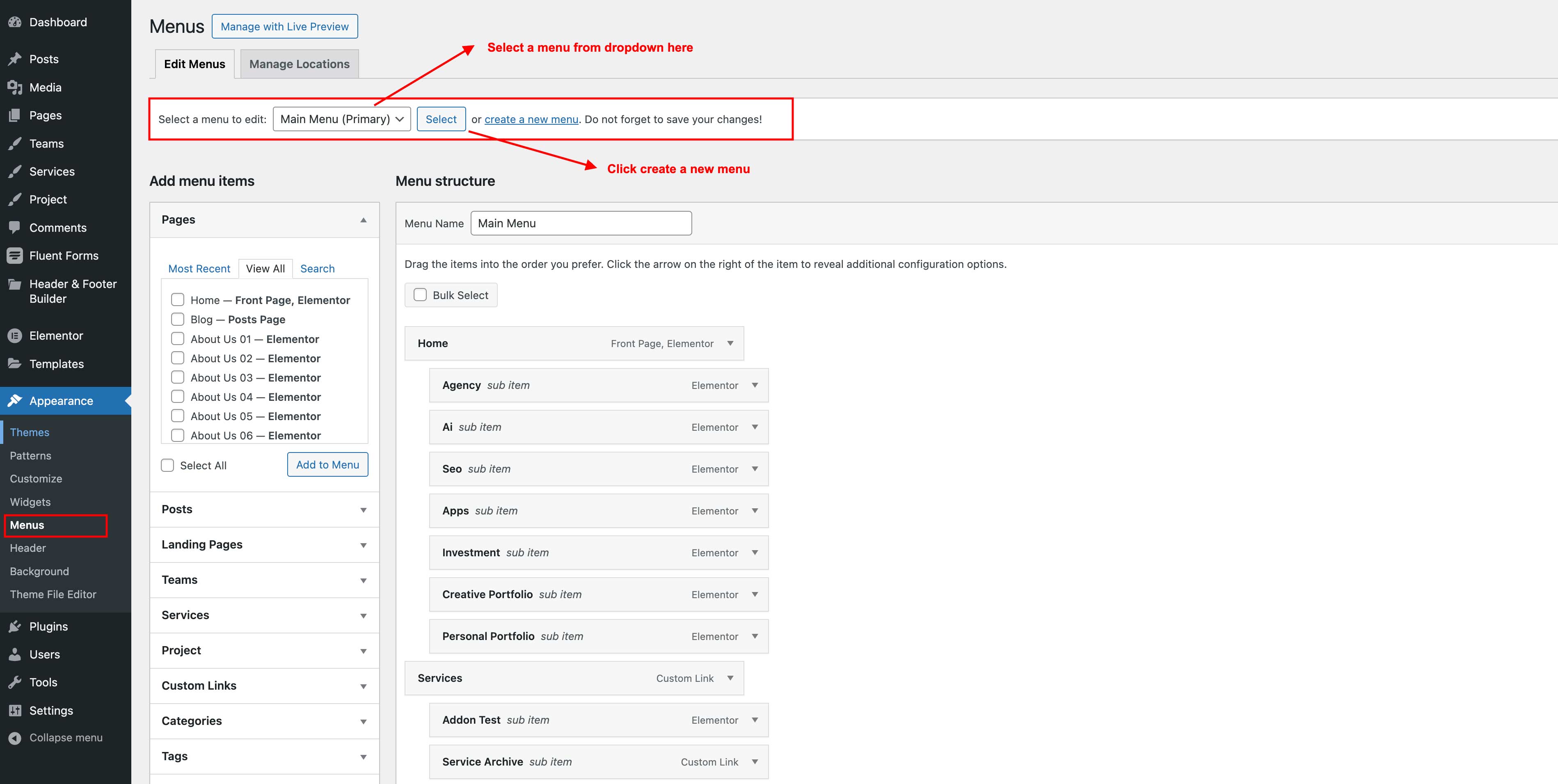Screen dimensions: 1558x784
Task: Click the Menus submenu item
Action: 27,525
